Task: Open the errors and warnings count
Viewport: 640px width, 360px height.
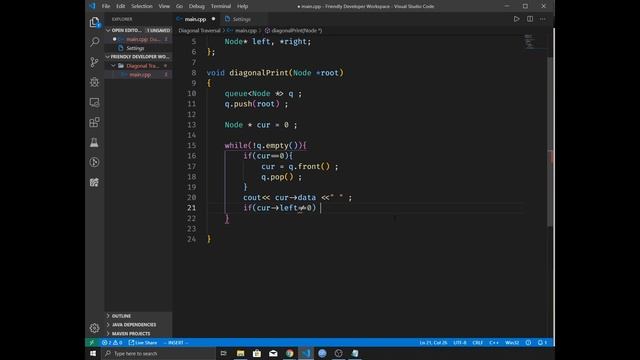Action: [112, 342]
